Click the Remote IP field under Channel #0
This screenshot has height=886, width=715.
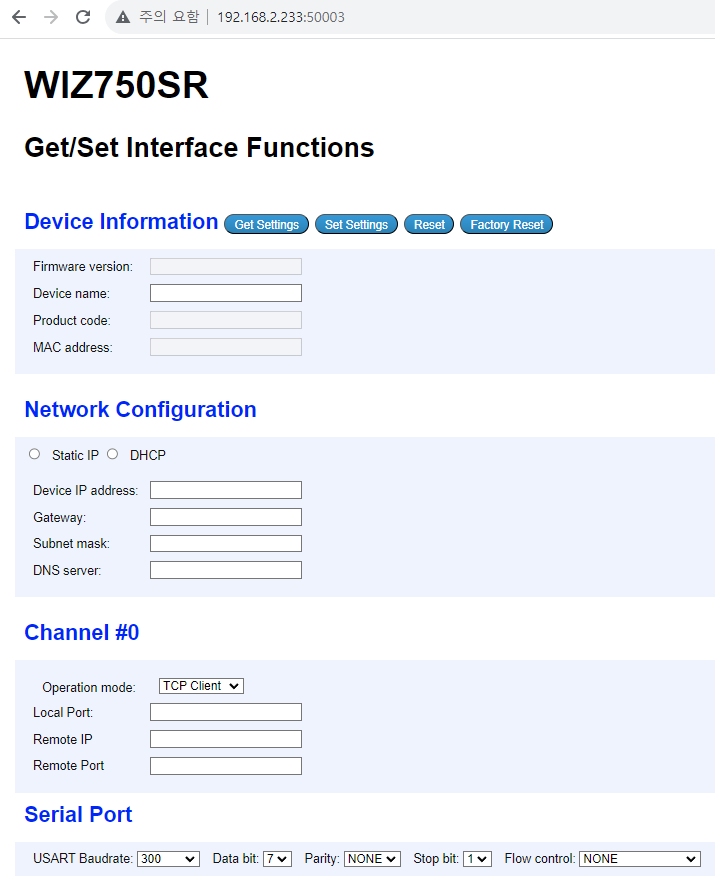225,739
